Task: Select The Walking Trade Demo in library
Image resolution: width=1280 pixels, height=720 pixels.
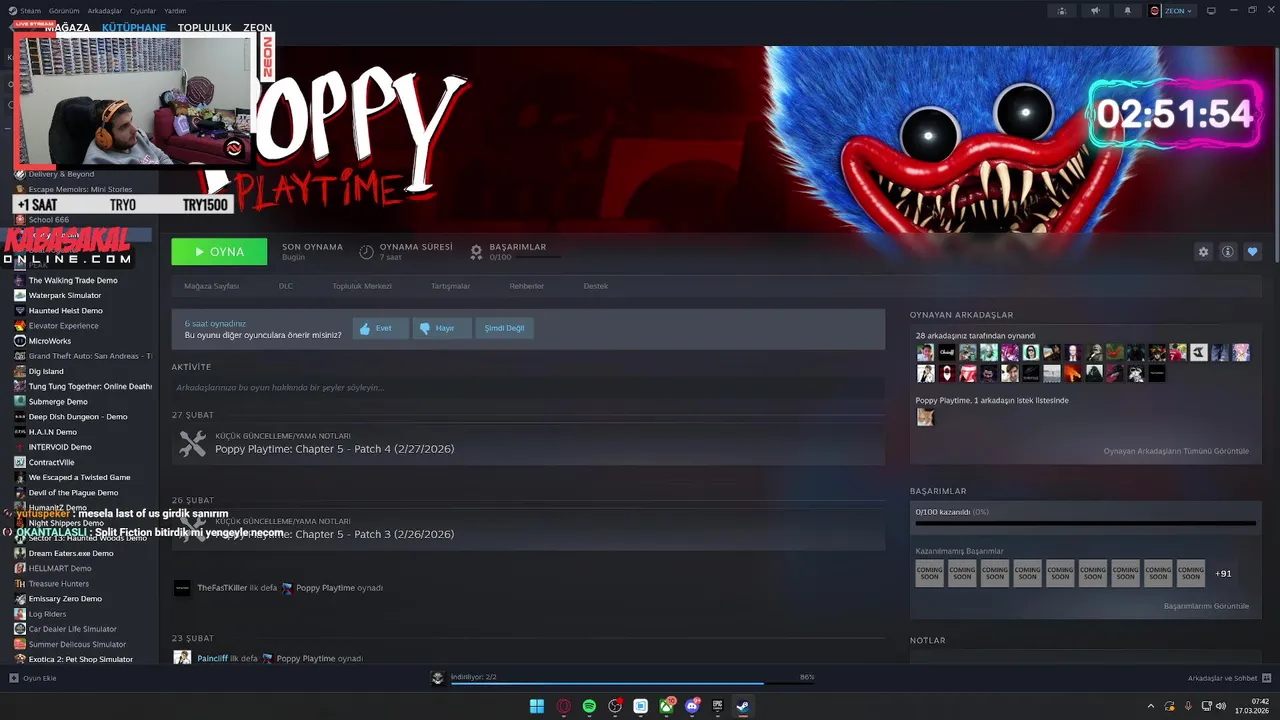Action: (x=73, y=280)
